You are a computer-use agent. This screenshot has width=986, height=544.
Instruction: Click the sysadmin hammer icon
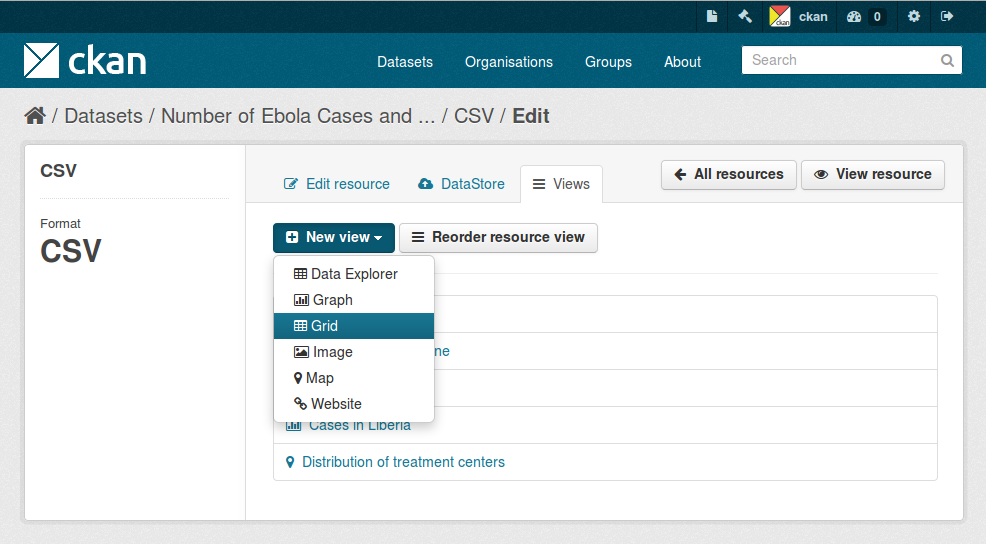[745, 16]
